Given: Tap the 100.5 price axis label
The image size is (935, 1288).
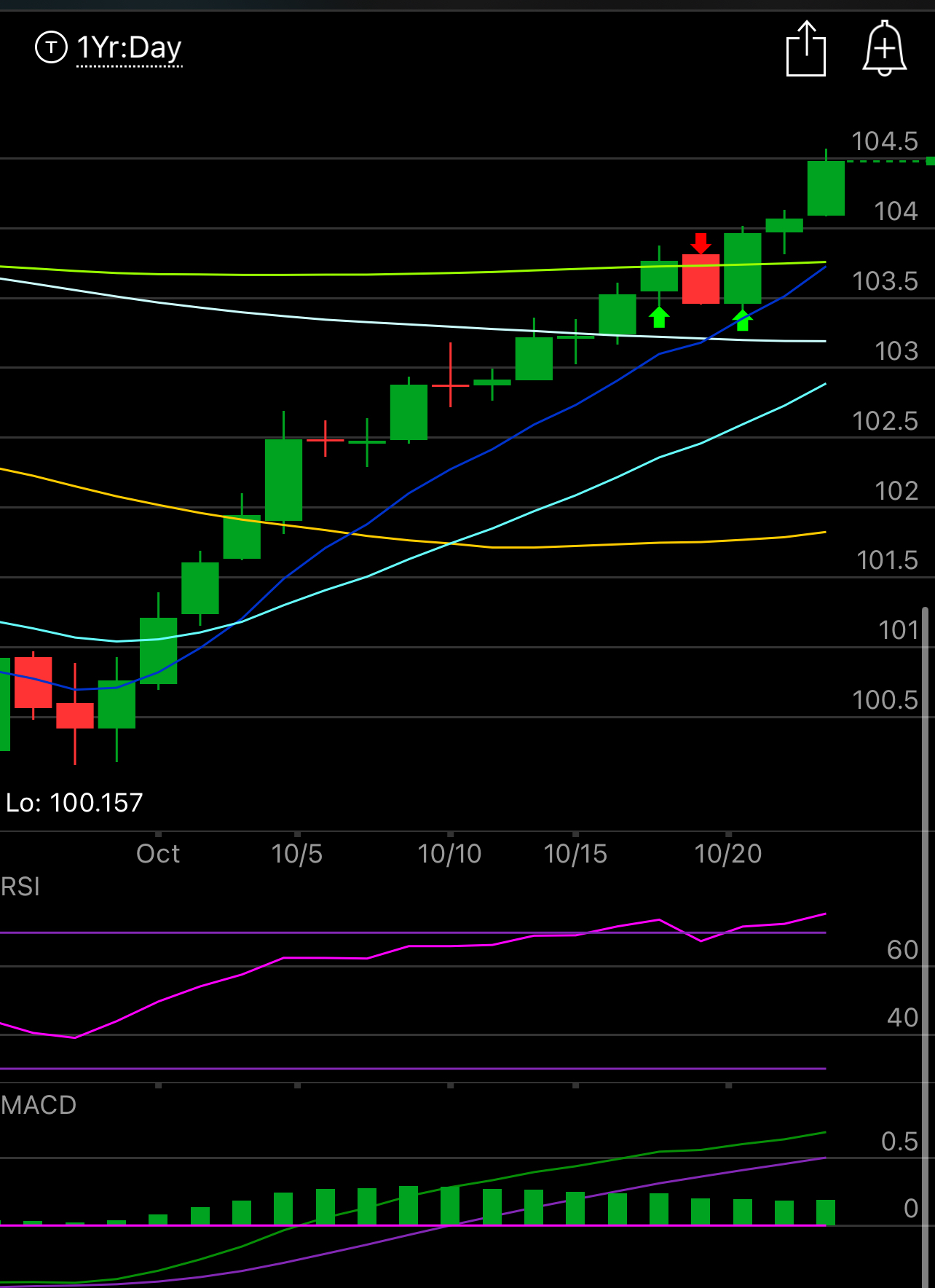Looking at the screenshot, I should (885, 700).
